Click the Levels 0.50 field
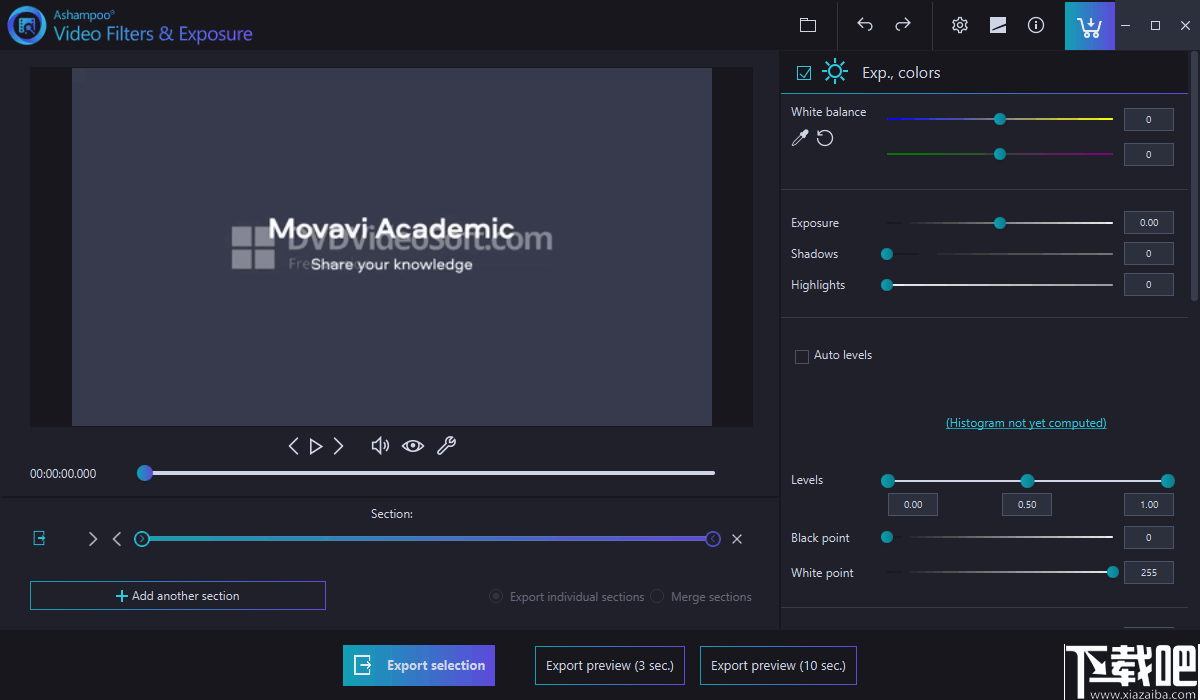1200x700 pixels. click(1027, 504)
